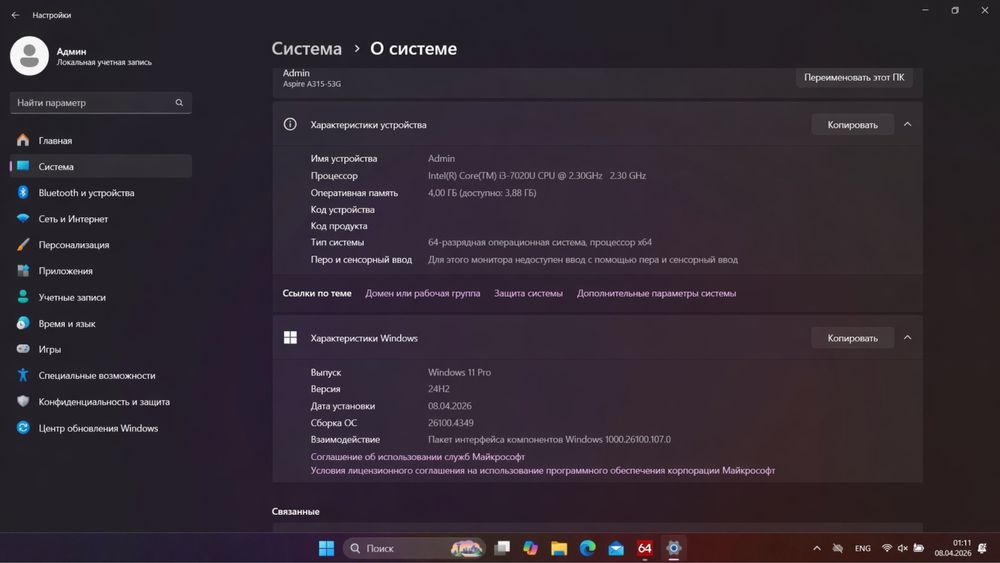Click the crossed-out cloud tray icon
The height and width of the screenshot is (563, 1000).
pos(838,548)
